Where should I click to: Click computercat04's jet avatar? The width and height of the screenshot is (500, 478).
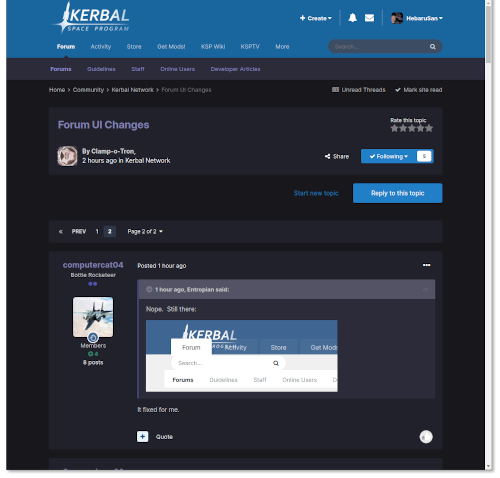(x=93, y=317)
